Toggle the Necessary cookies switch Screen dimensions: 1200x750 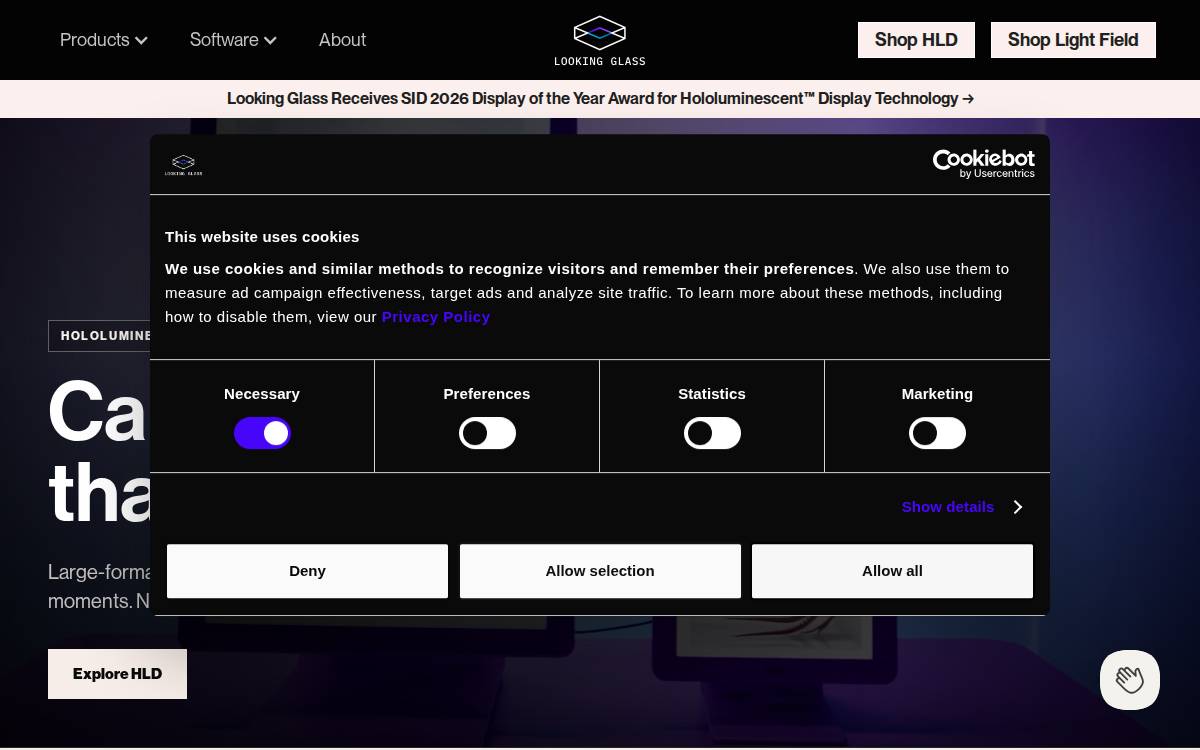pyautogui.click(x=262, y=433)
